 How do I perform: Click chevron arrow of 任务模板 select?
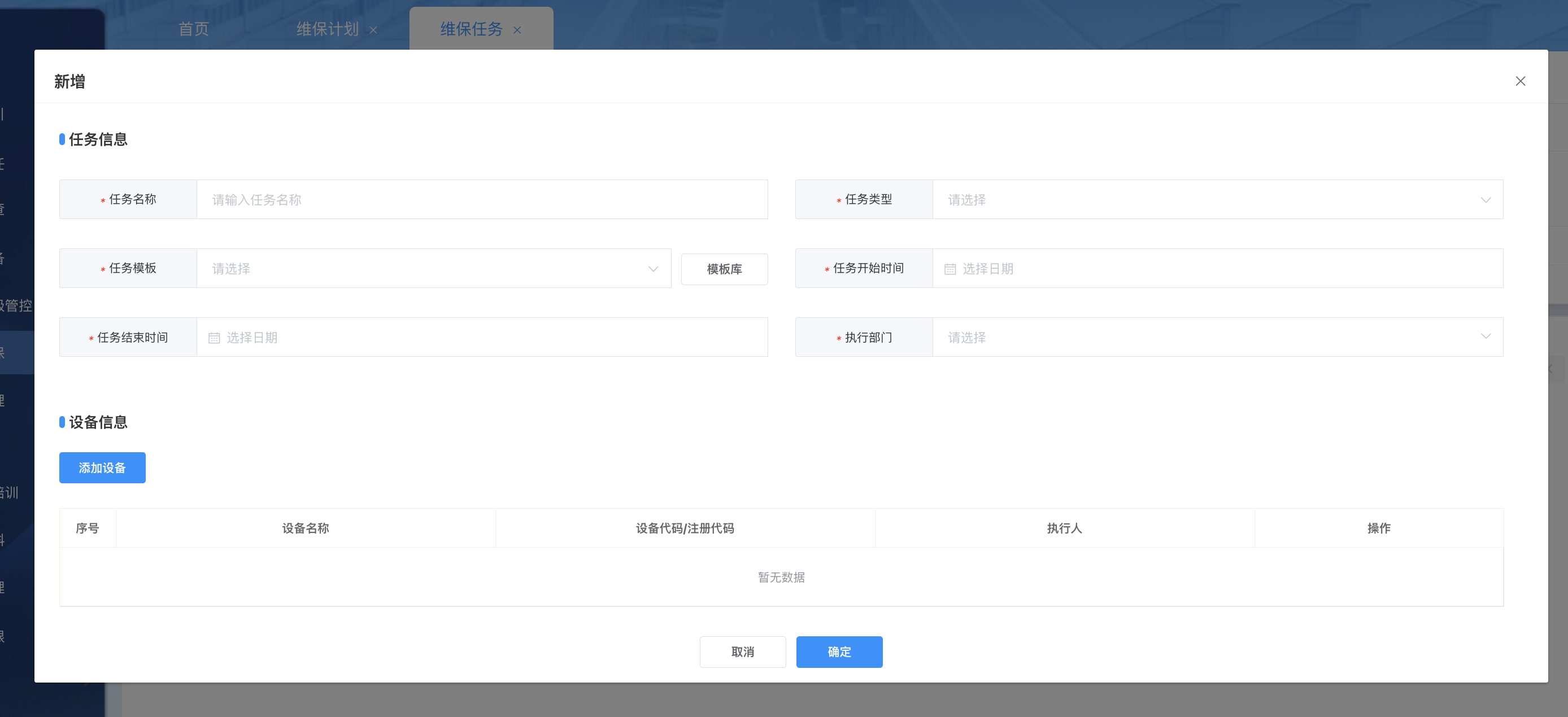tap(652, 268)
